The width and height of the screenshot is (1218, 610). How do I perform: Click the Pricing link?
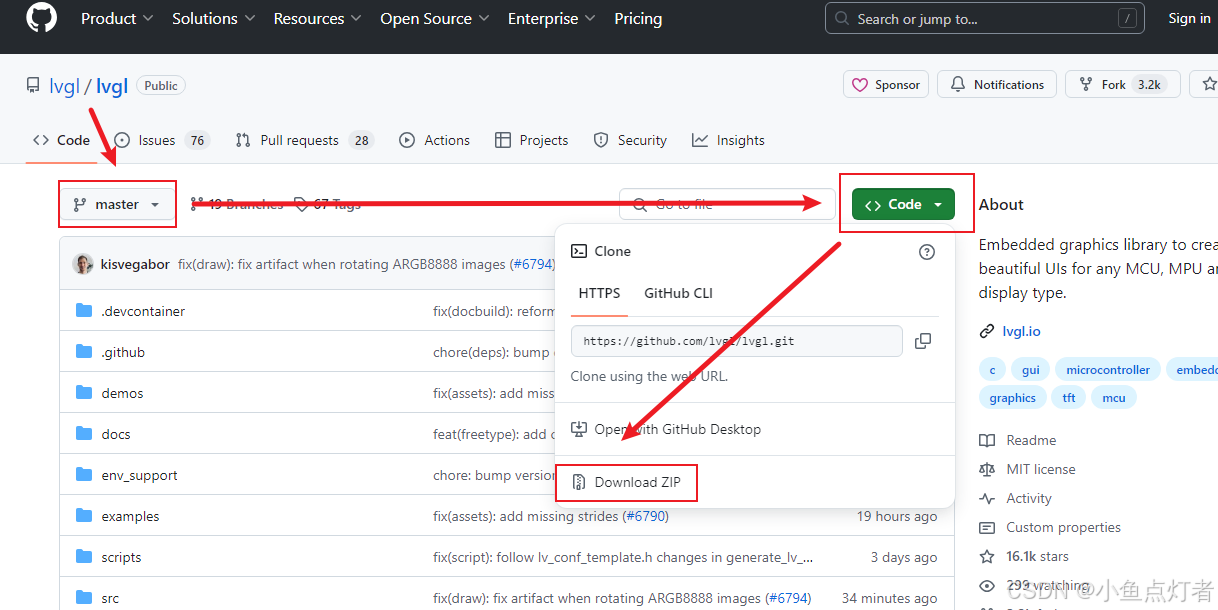638,19
